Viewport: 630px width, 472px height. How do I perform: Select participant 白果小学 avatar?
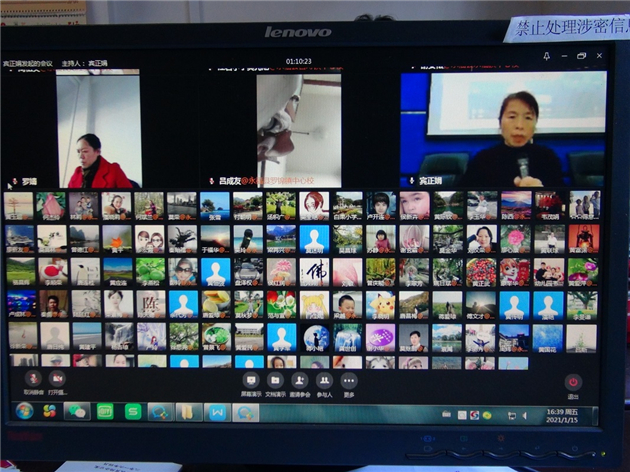click(x=348, y=206)
